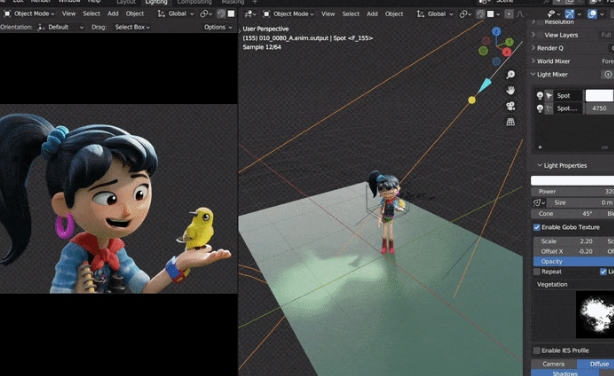Switch perspective/orthographic grid icon
Viewport: 614px width, 376px height.
(x=511, y=122)
